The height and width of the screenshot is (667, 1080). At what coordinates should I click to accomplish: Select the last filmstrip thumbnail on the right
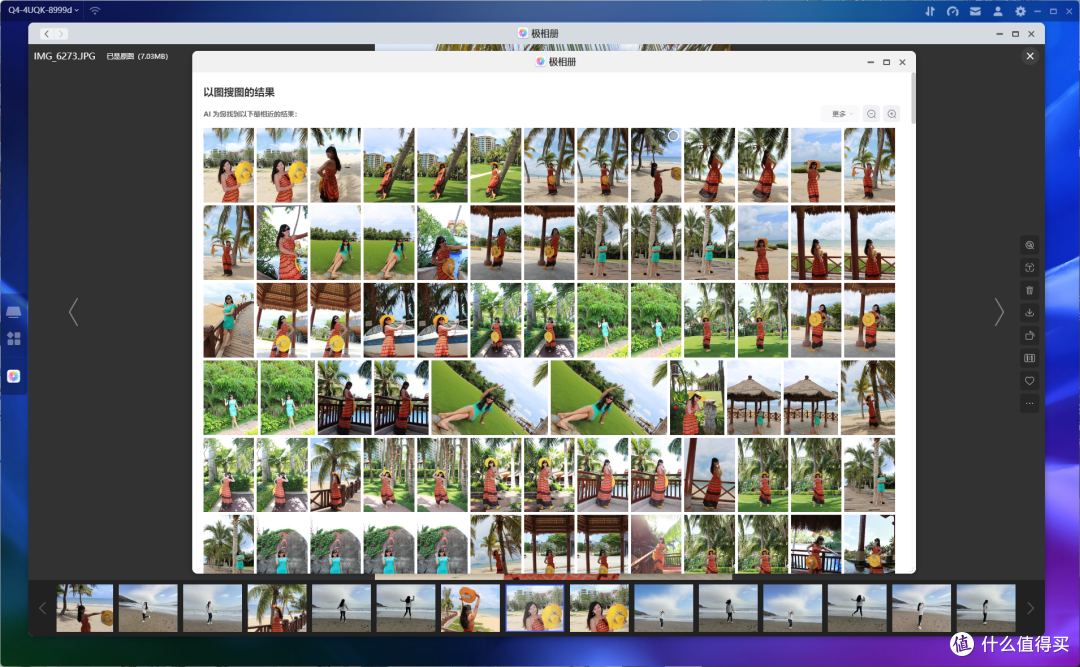pos(986,608)
